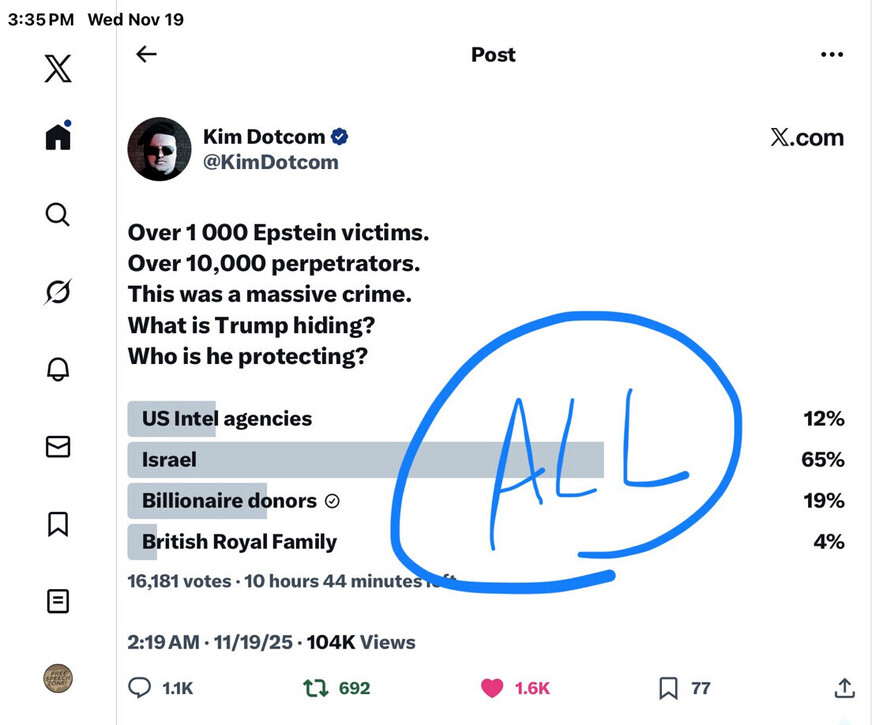Open the Notifications bell
Screen dimensions: 883x725
(x=58, y=369)
